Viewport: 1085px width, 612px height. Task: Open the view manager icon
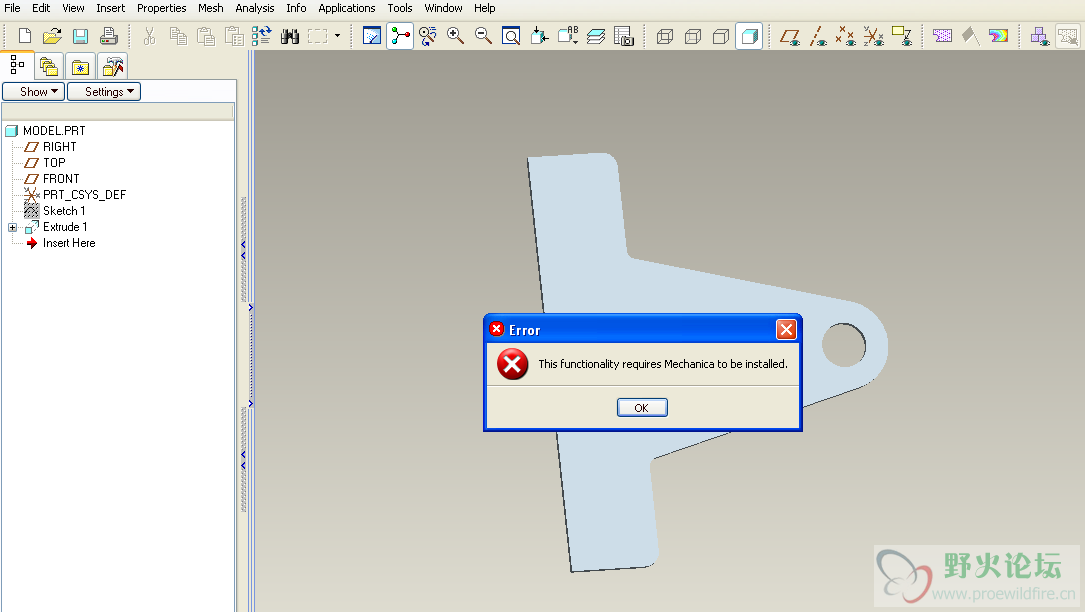(x=623, y=36)
